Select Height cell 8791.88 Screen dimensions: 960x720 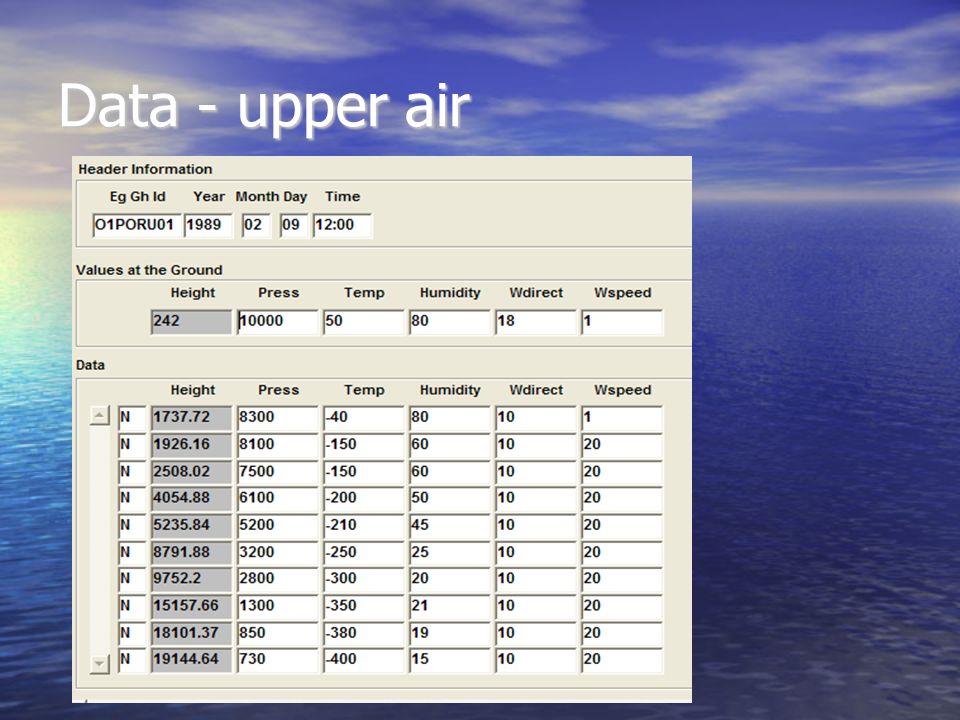(x=191, y=553)
